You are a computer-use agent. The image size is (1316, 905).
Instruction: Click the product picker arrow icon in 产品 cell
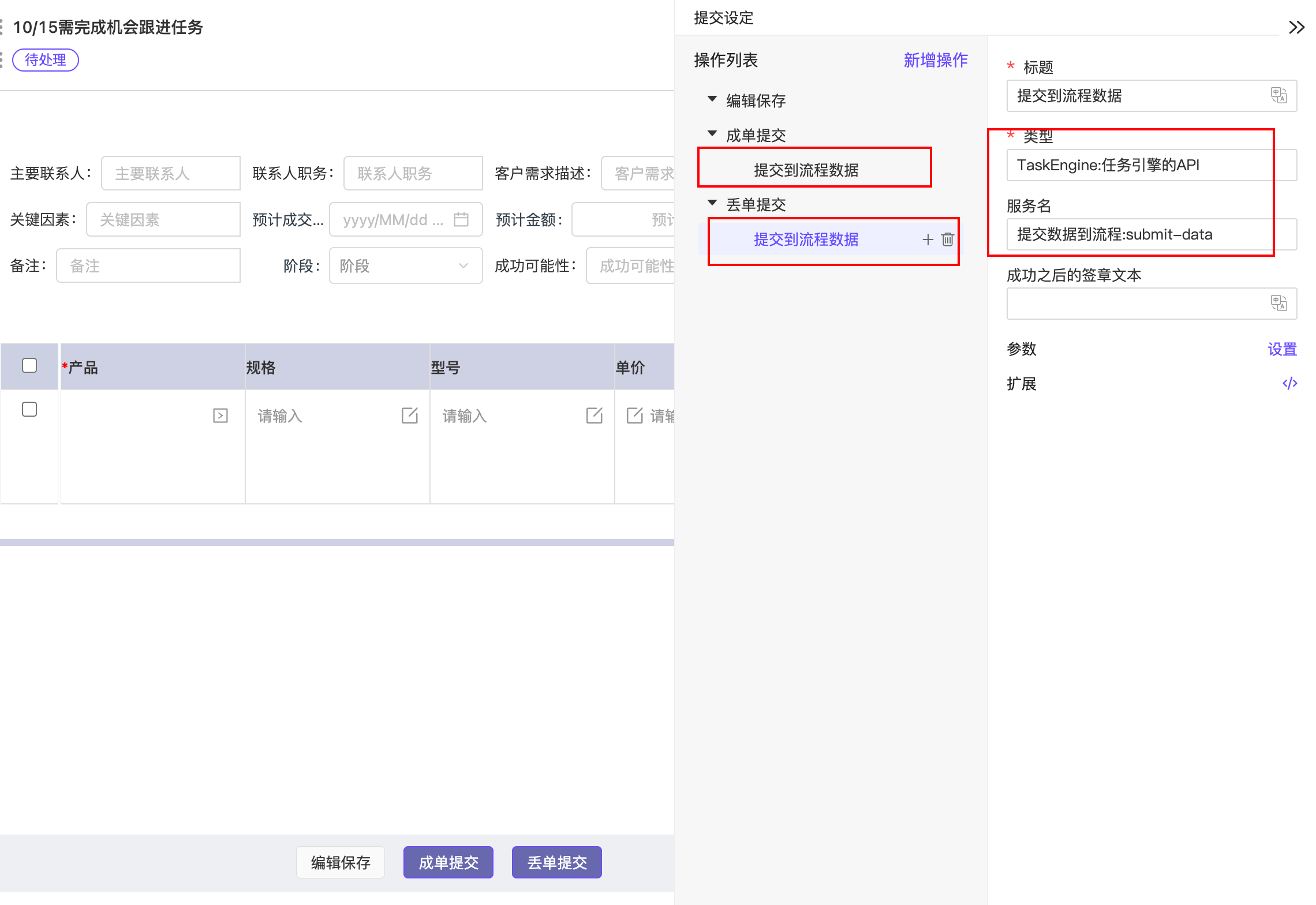[220, 416]
